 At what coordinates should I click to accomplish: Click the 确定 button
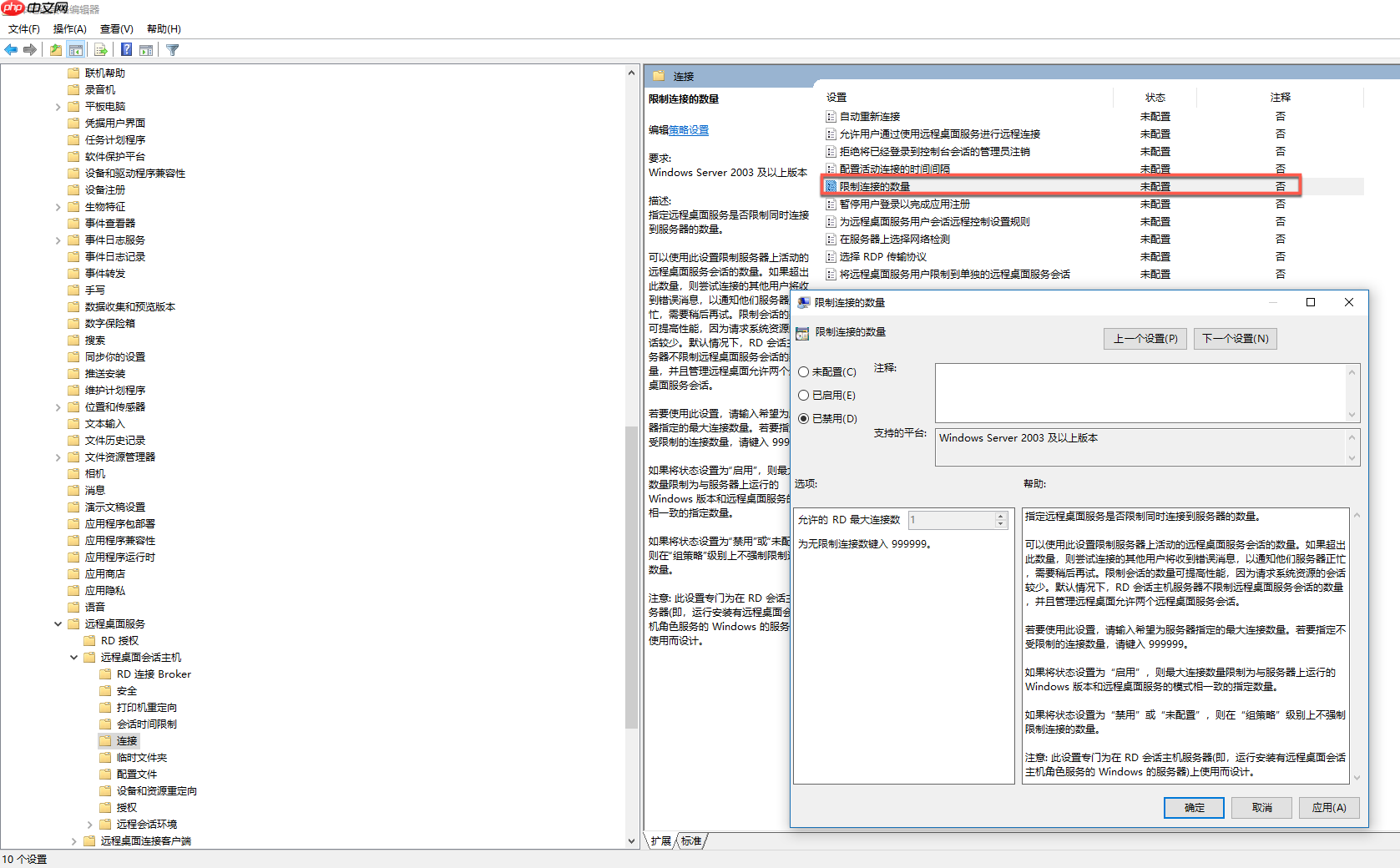1194,808
